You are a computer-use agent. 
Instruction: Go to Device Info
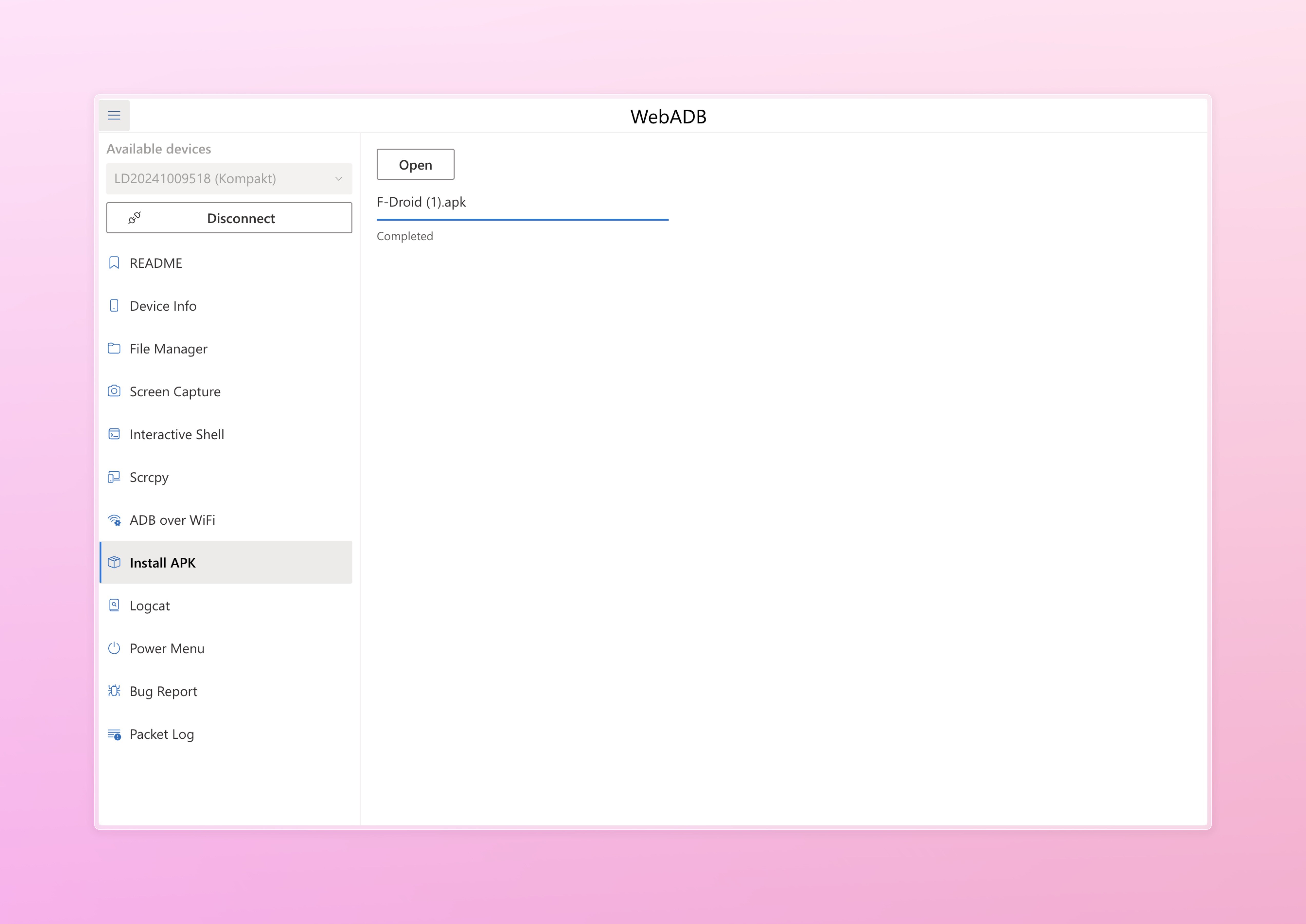tap(226, 305)
